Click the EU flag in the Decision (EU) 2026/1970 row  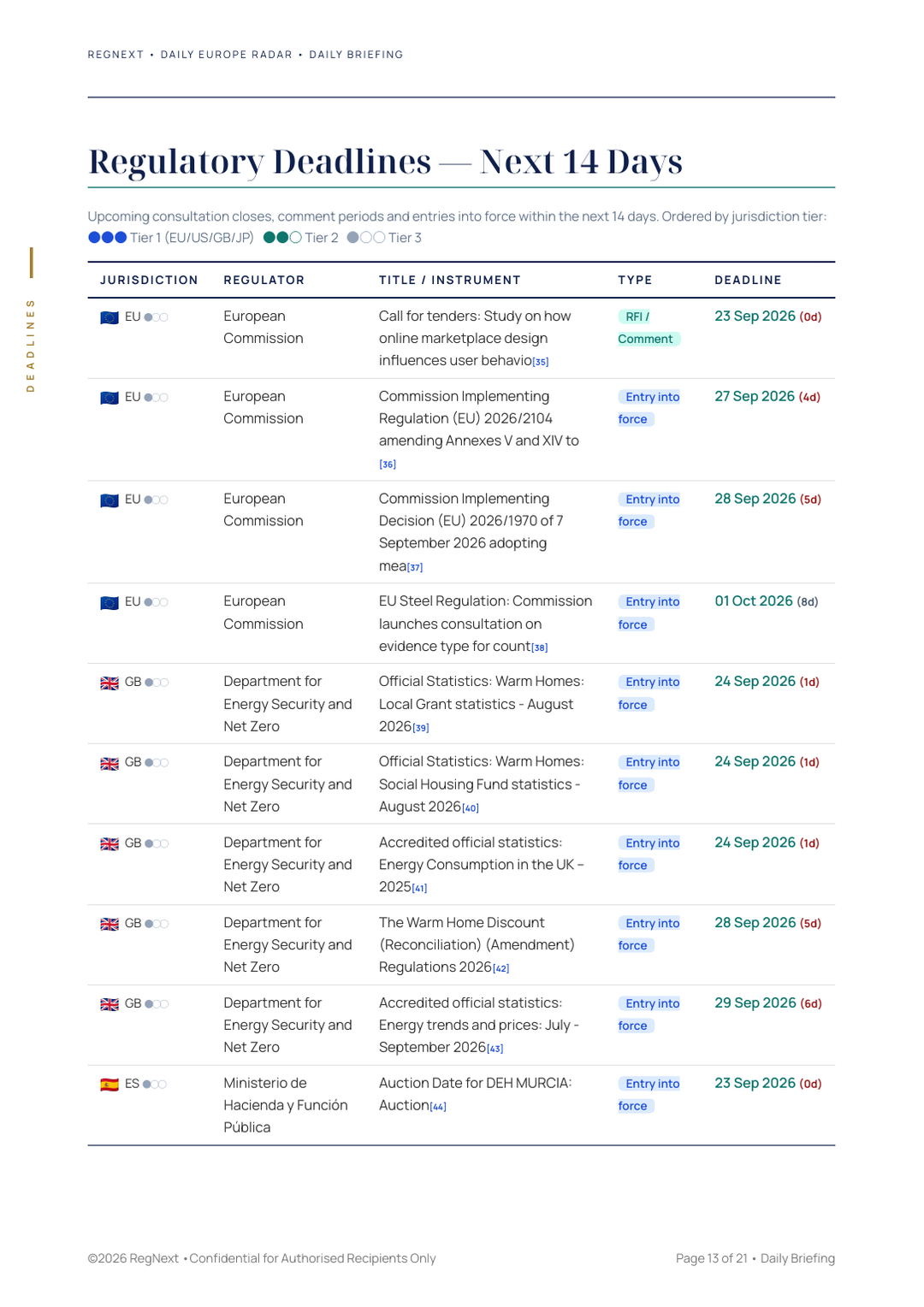click(x=110, y=500)
